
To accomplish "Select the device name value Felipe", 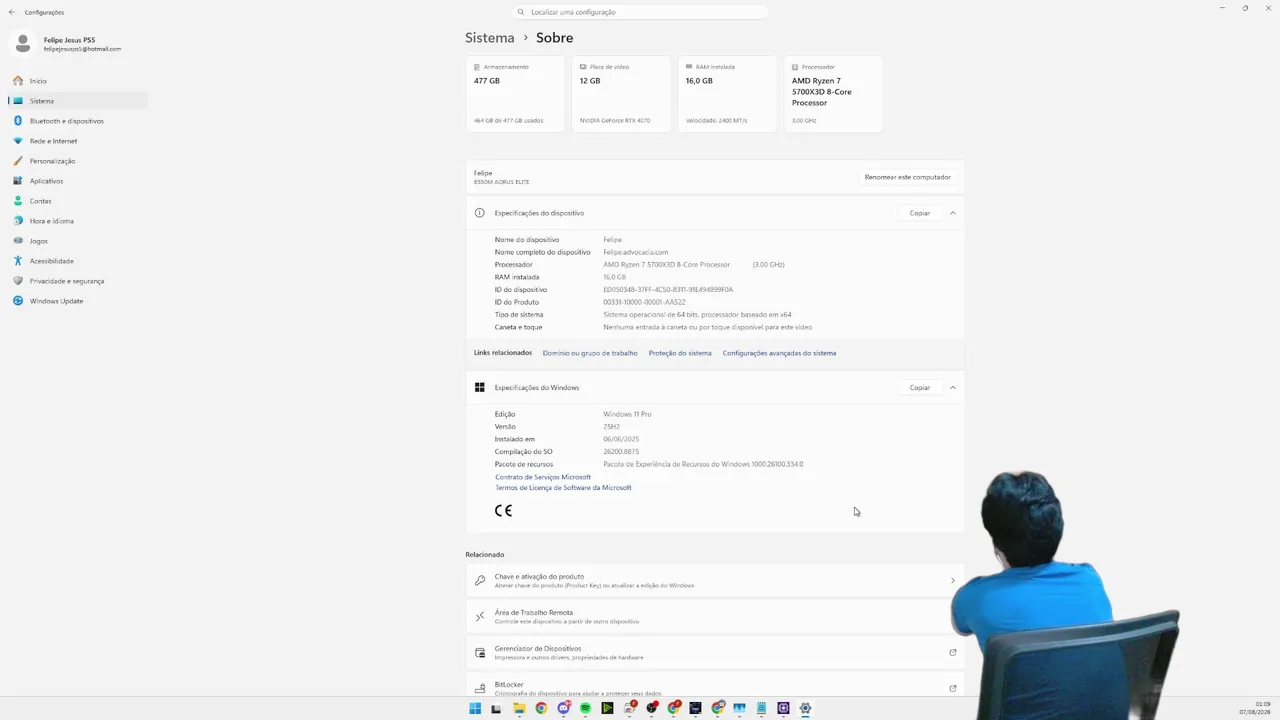I will tap(612, 240).
